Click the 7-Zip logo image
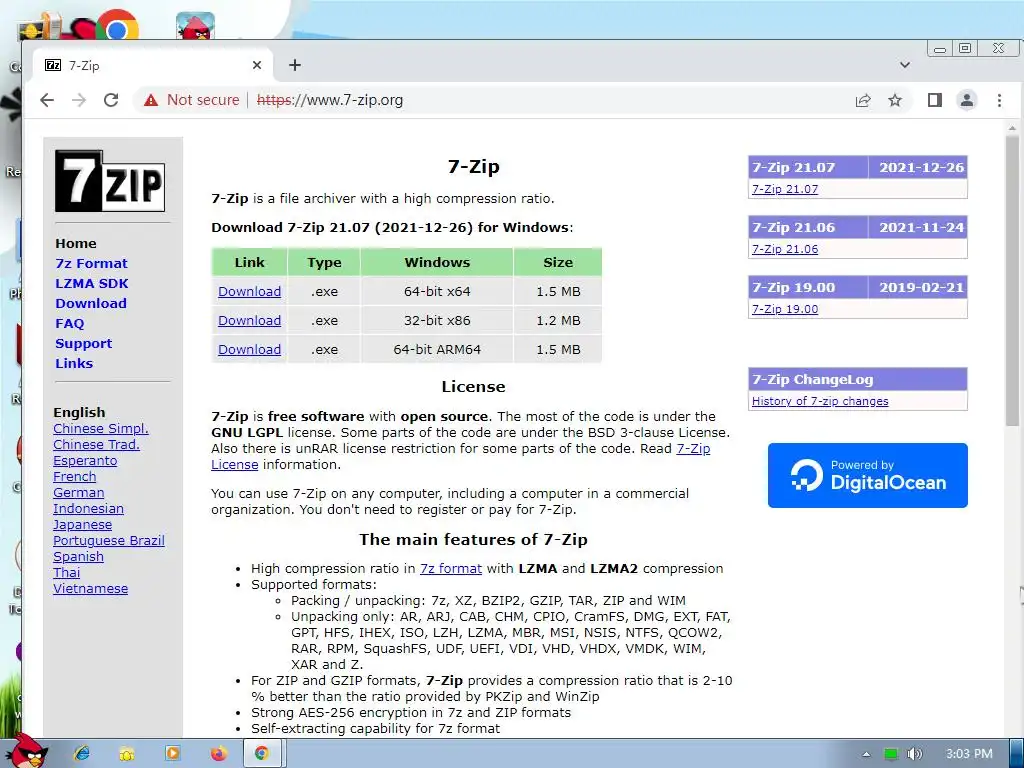The height and width of the screenshot is (768, 1024). point(110,181)
